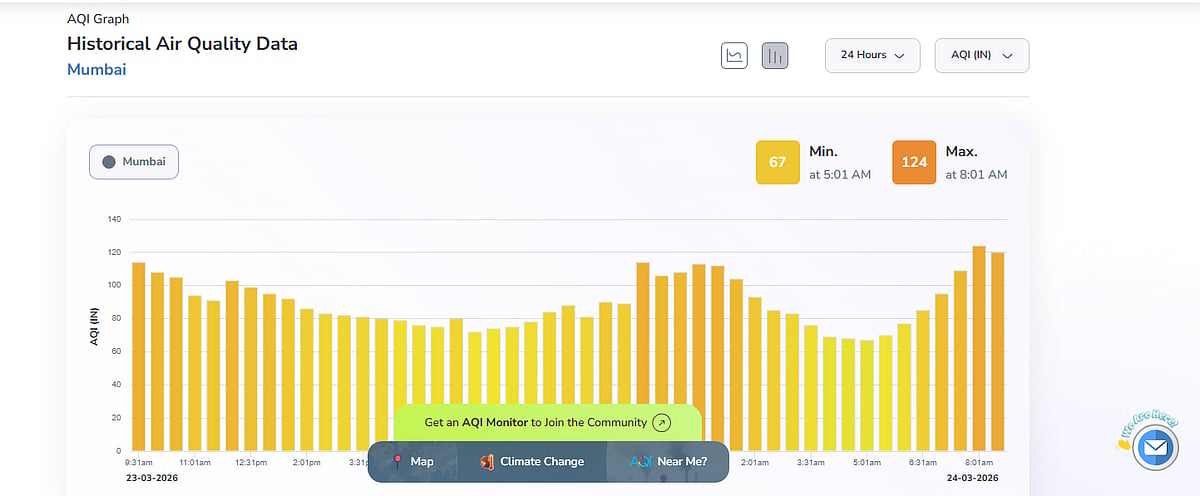Open the AQI (IN) standard dropdown
Viewport: 1200px width, 496px height.
981,55
